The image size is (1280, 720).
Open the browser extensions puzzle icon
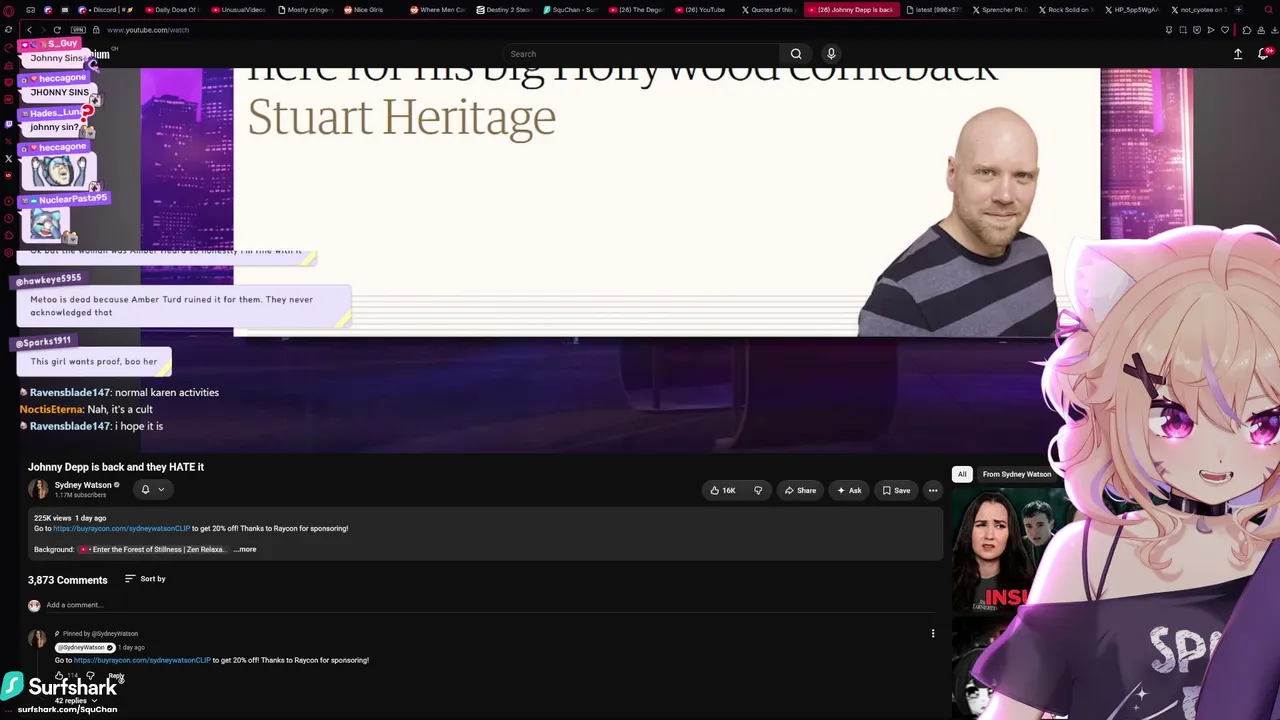pos(1246,30)
